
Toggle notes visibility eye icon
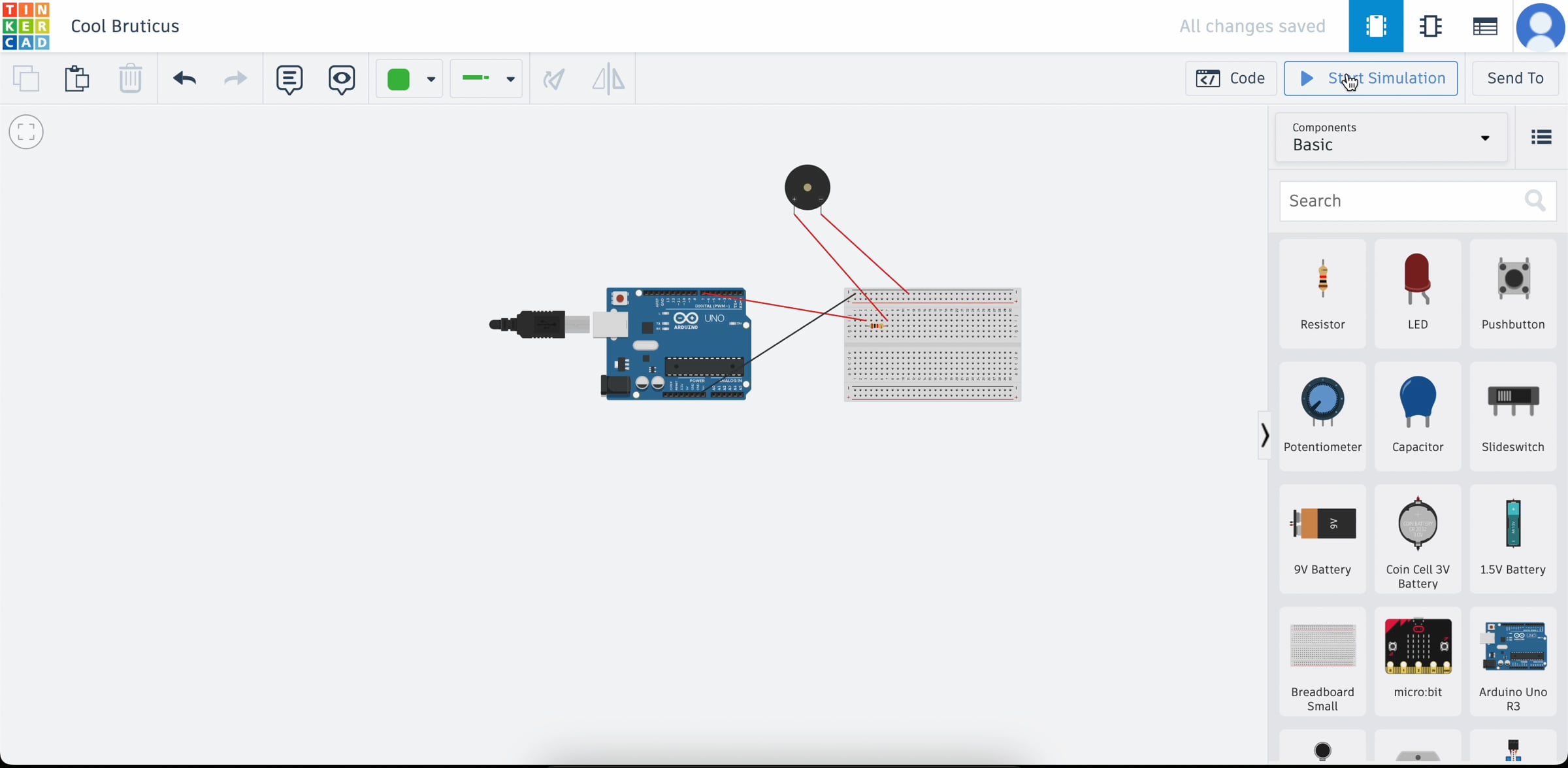[342, 79]
